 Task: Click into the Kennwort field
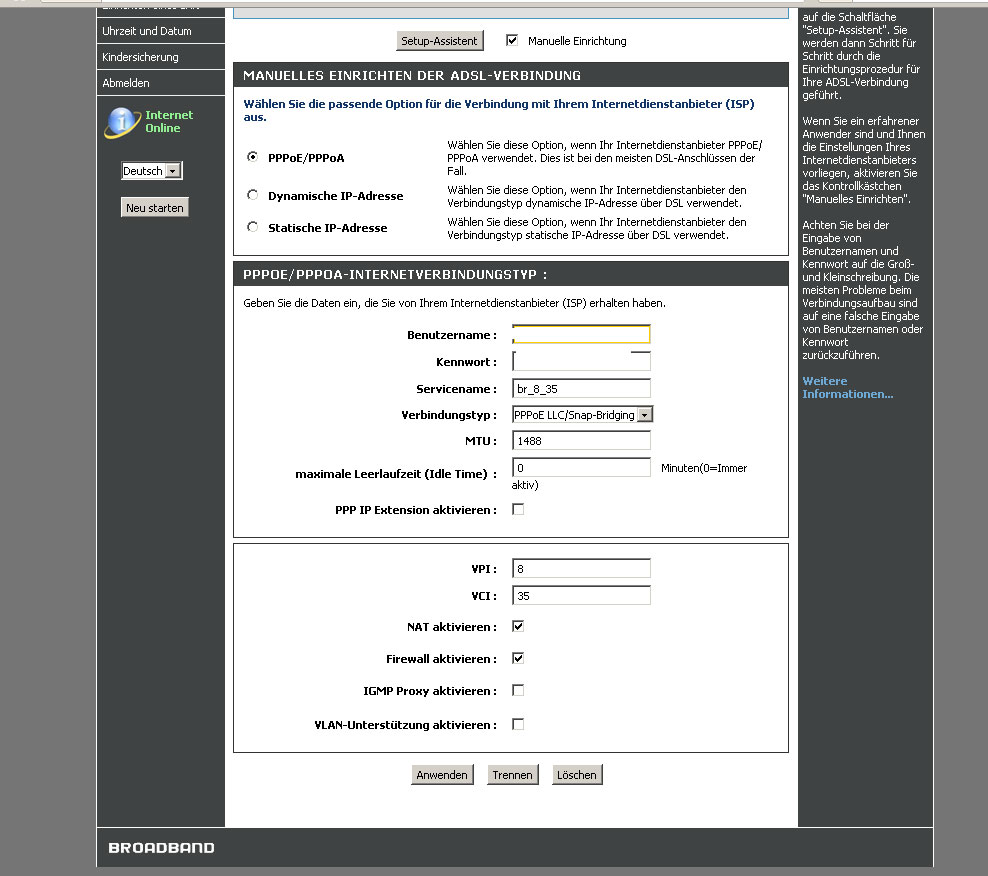(581, 362)
